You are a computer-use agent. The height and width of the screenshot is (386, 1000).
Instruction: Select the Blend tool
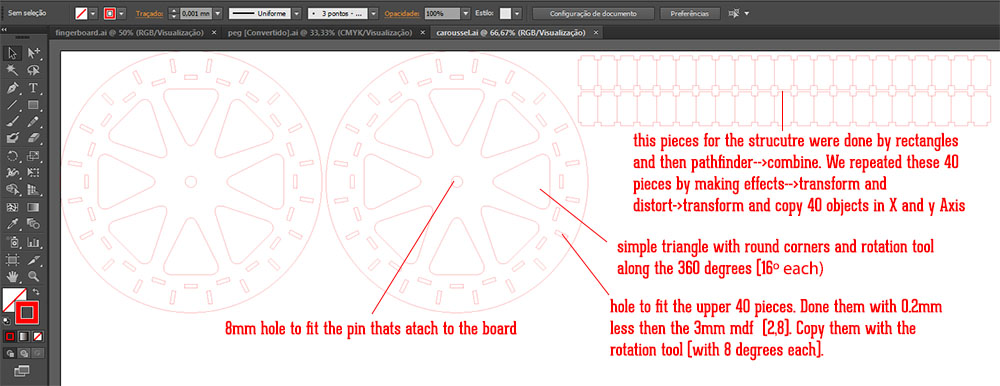33,224
